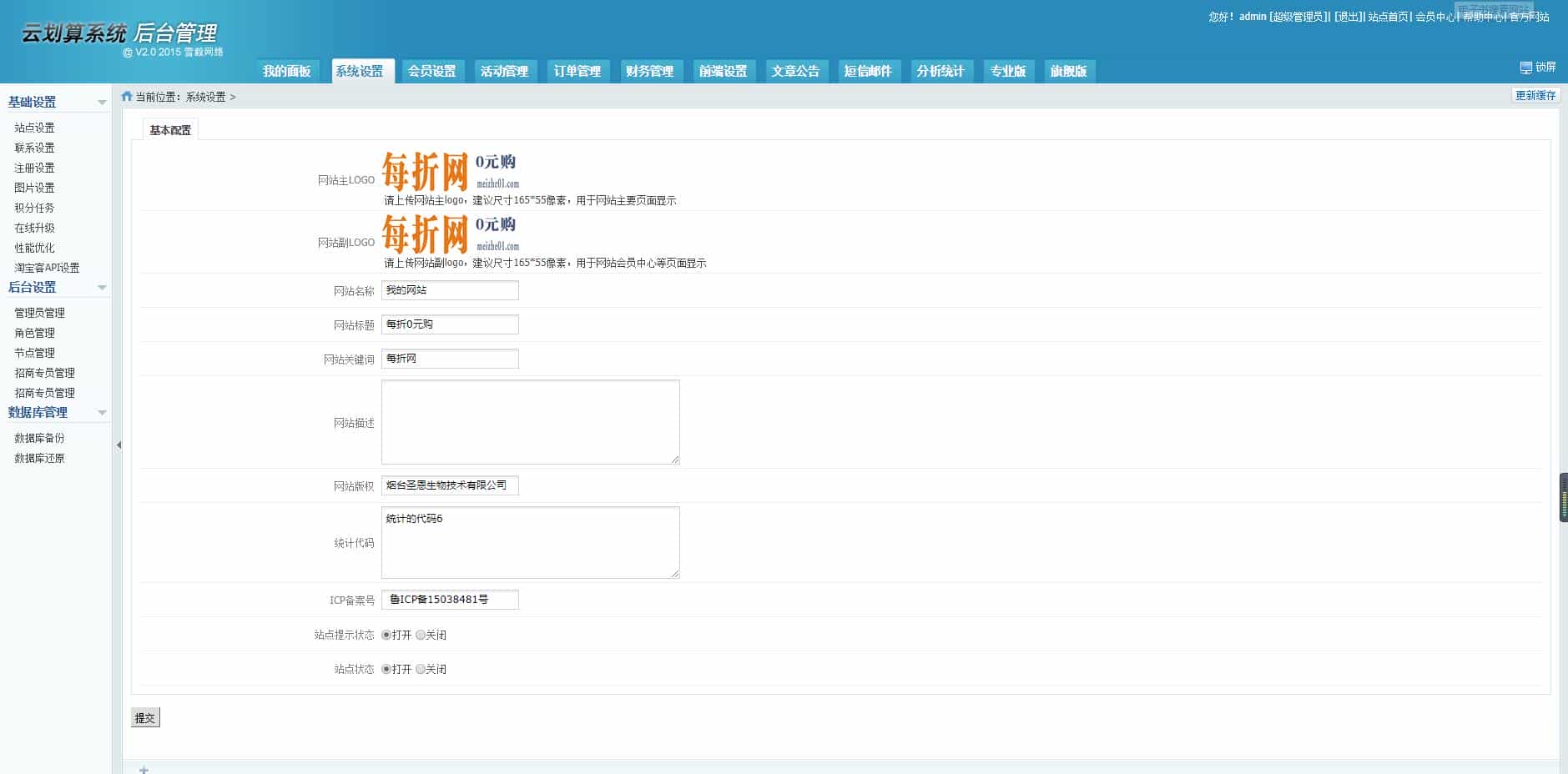The image size is (1568, 774).
Task: Click the 提交 submit button
Action: tap(145, 718)
